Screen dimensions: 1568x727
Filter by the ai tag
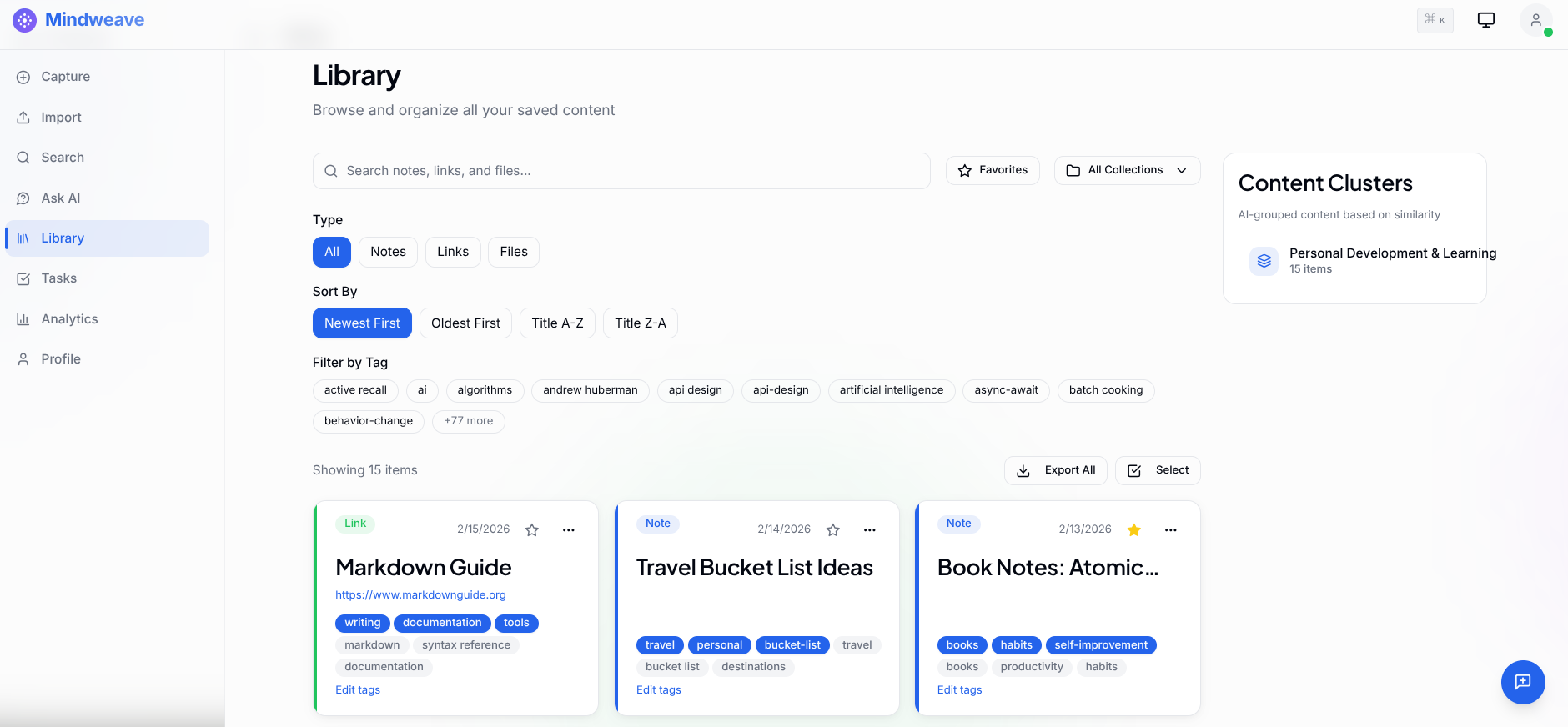coord(422,390)
